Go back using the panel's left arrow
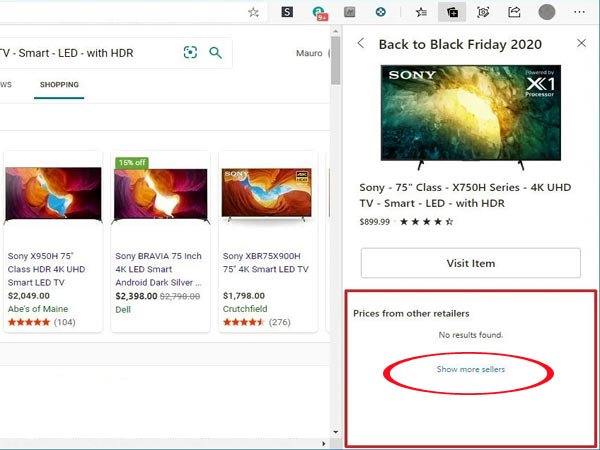The image size is (600, 450). [360, 43]
